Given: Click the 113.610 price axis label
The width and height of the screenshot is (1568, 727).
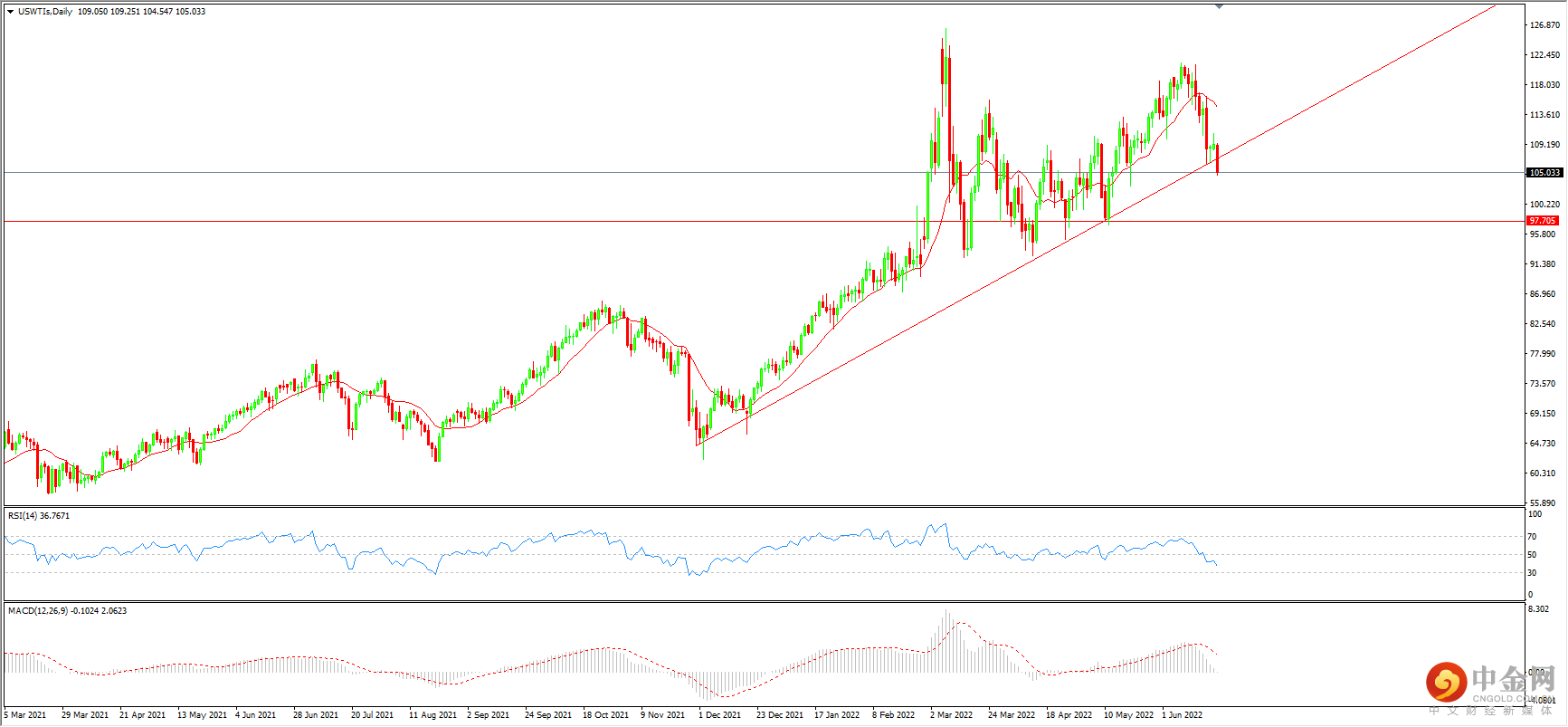Looking at the screenshot, I should (1544, 115).
